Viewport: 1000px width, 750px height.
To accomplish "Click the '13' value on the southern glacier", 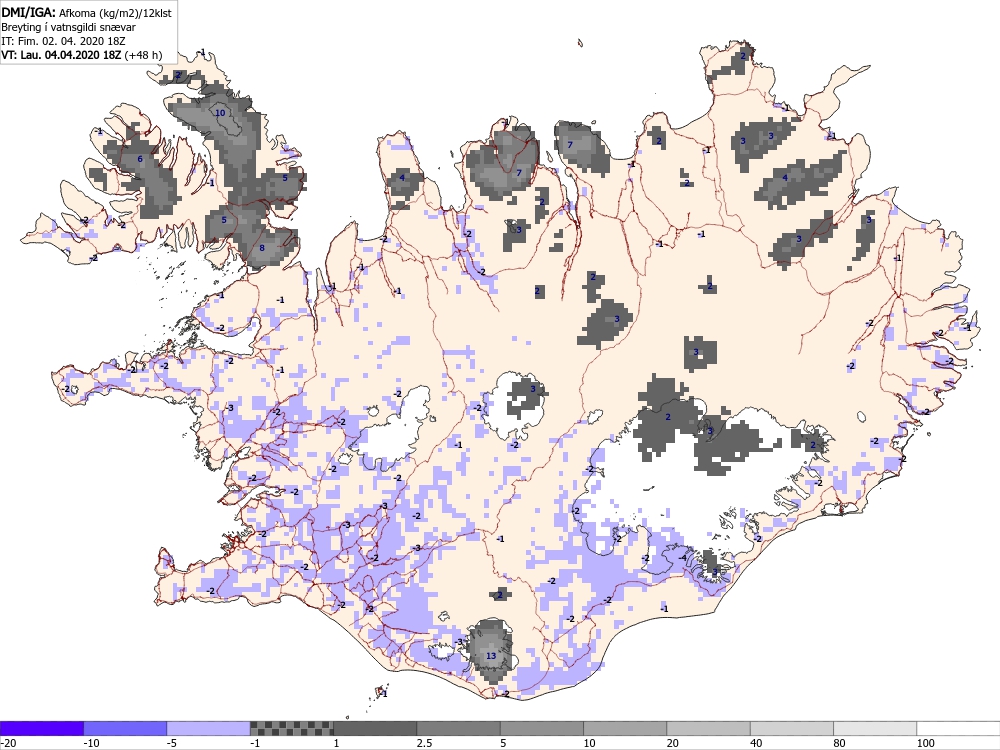I will pos(491,656).
